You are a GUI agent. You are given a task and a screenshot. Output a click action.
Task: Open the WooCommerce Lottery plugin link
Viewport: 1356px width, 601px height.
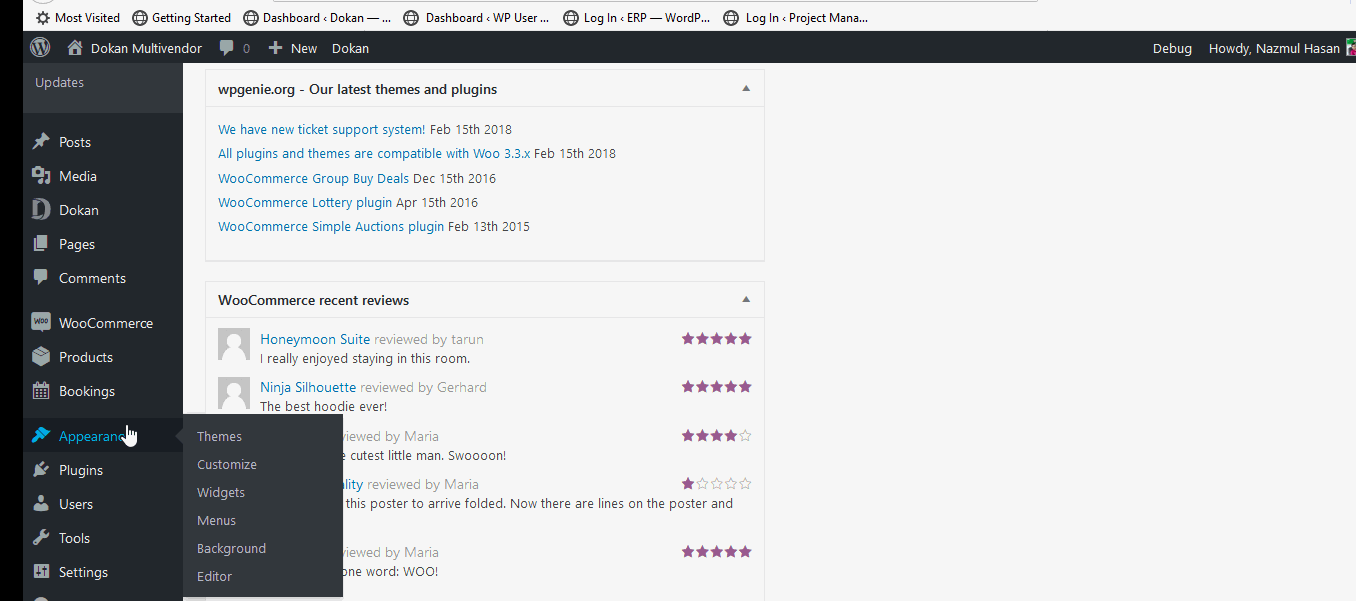(x=305, y=202)
